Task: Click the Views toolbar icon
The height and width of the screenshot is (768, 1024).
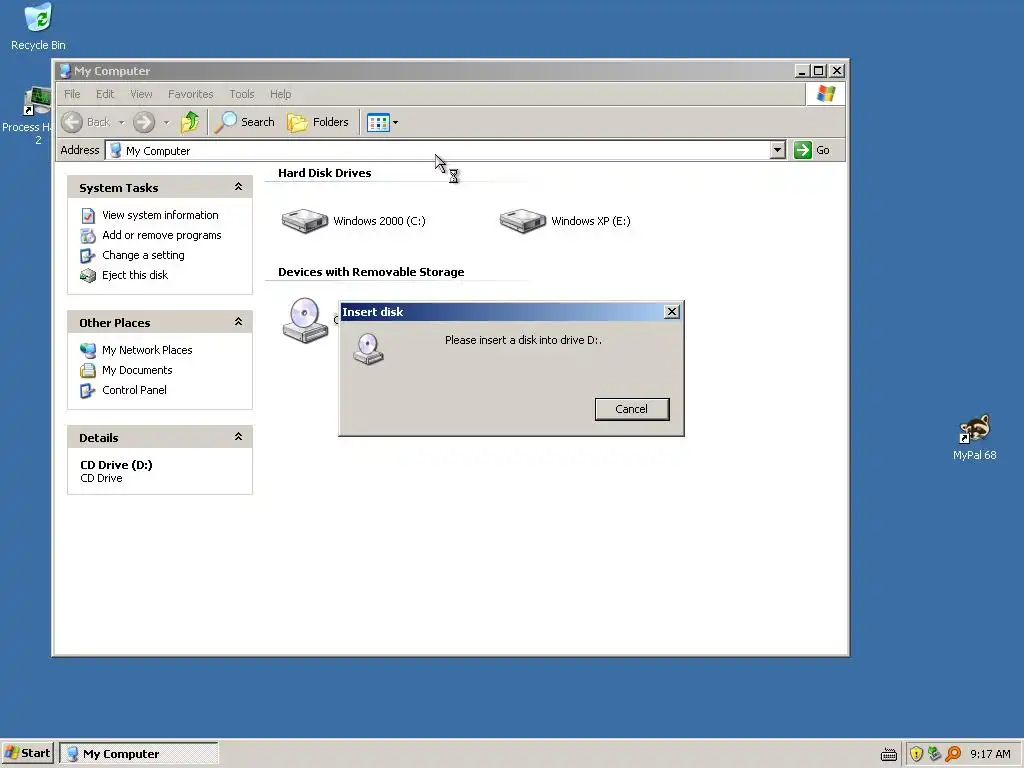Action: point(378,122)
